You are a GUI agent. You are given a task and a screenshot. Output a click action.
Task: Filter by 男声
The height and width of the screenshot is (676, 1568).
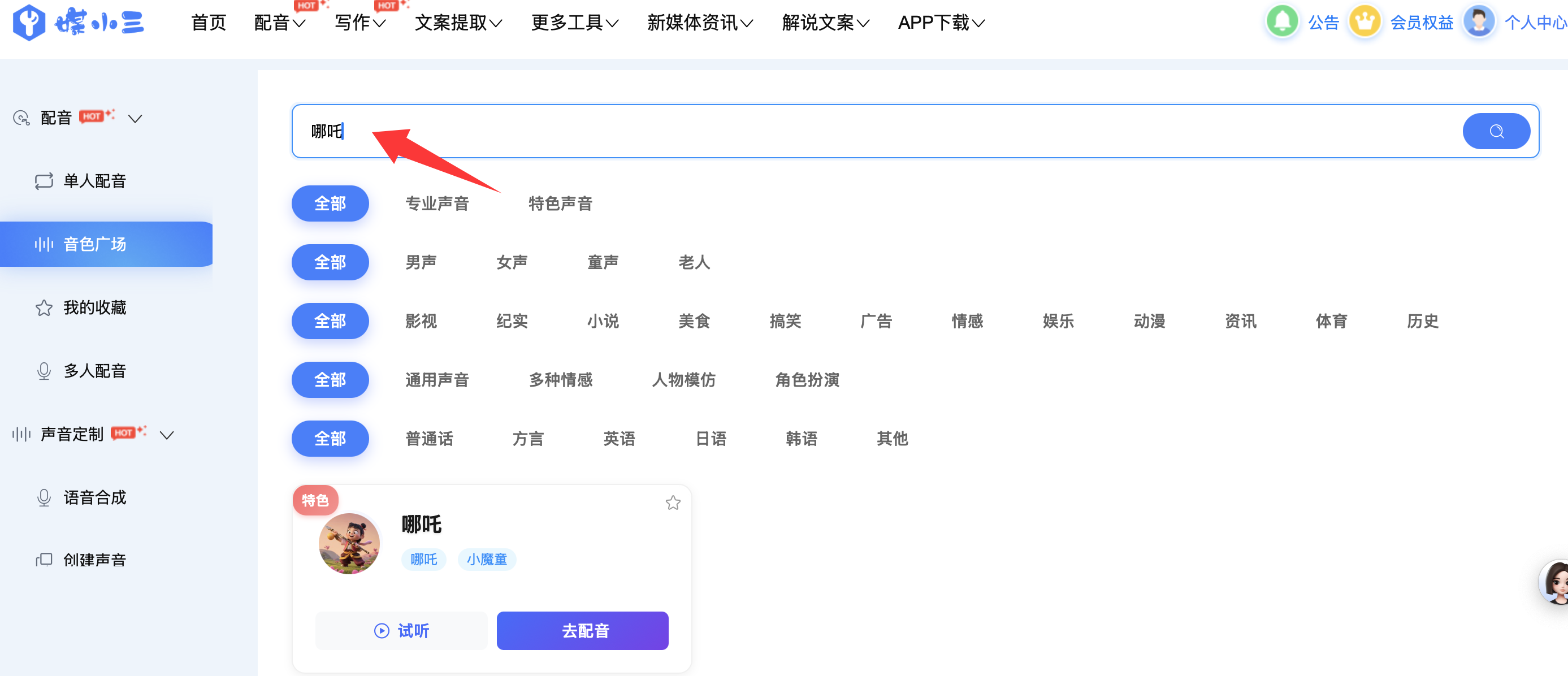pyautogui.click(x=421, y=262)
